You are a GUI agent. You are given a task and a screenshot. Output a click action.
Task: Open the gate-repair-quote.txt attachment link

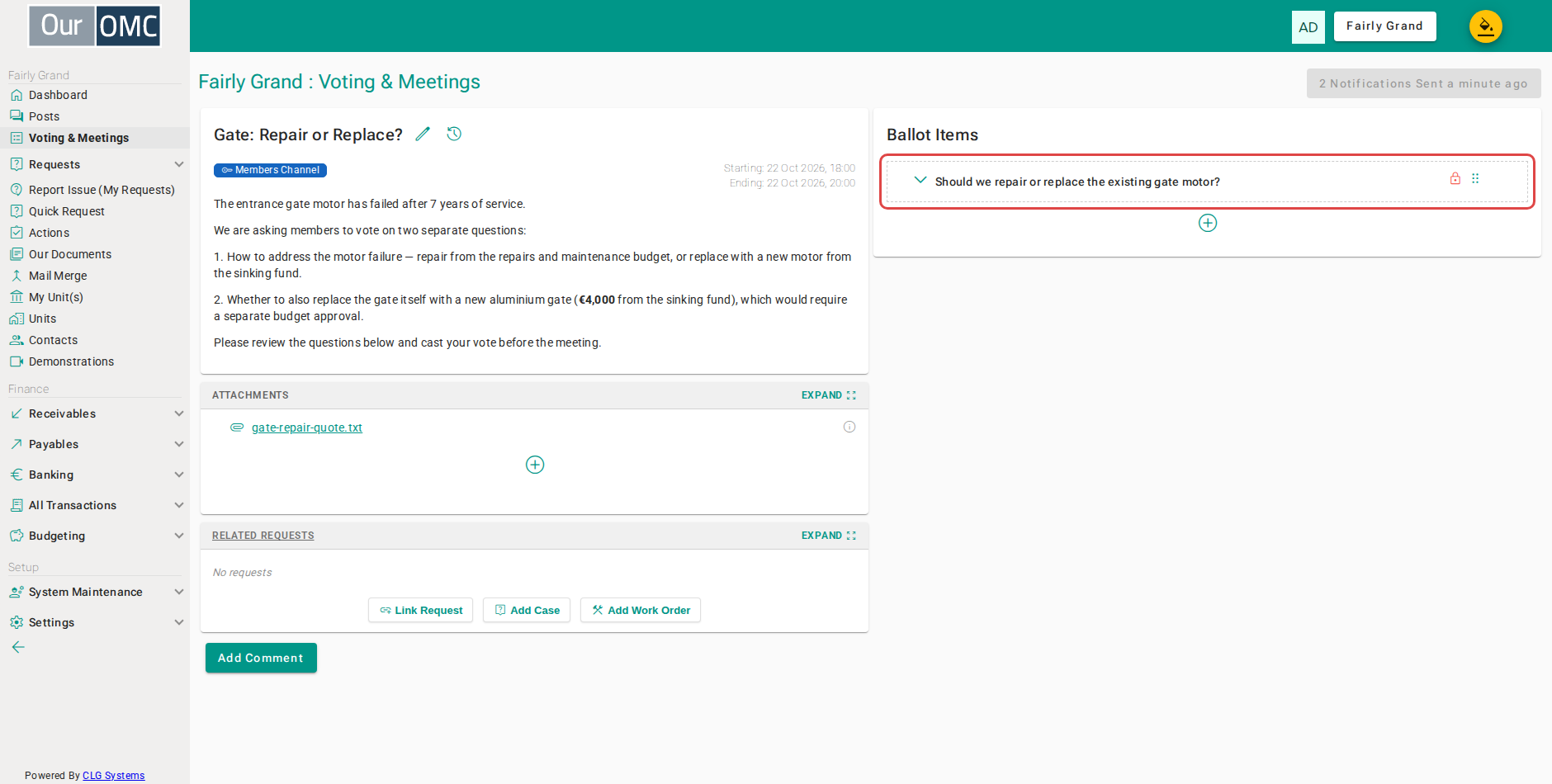(x=307, y=427)
